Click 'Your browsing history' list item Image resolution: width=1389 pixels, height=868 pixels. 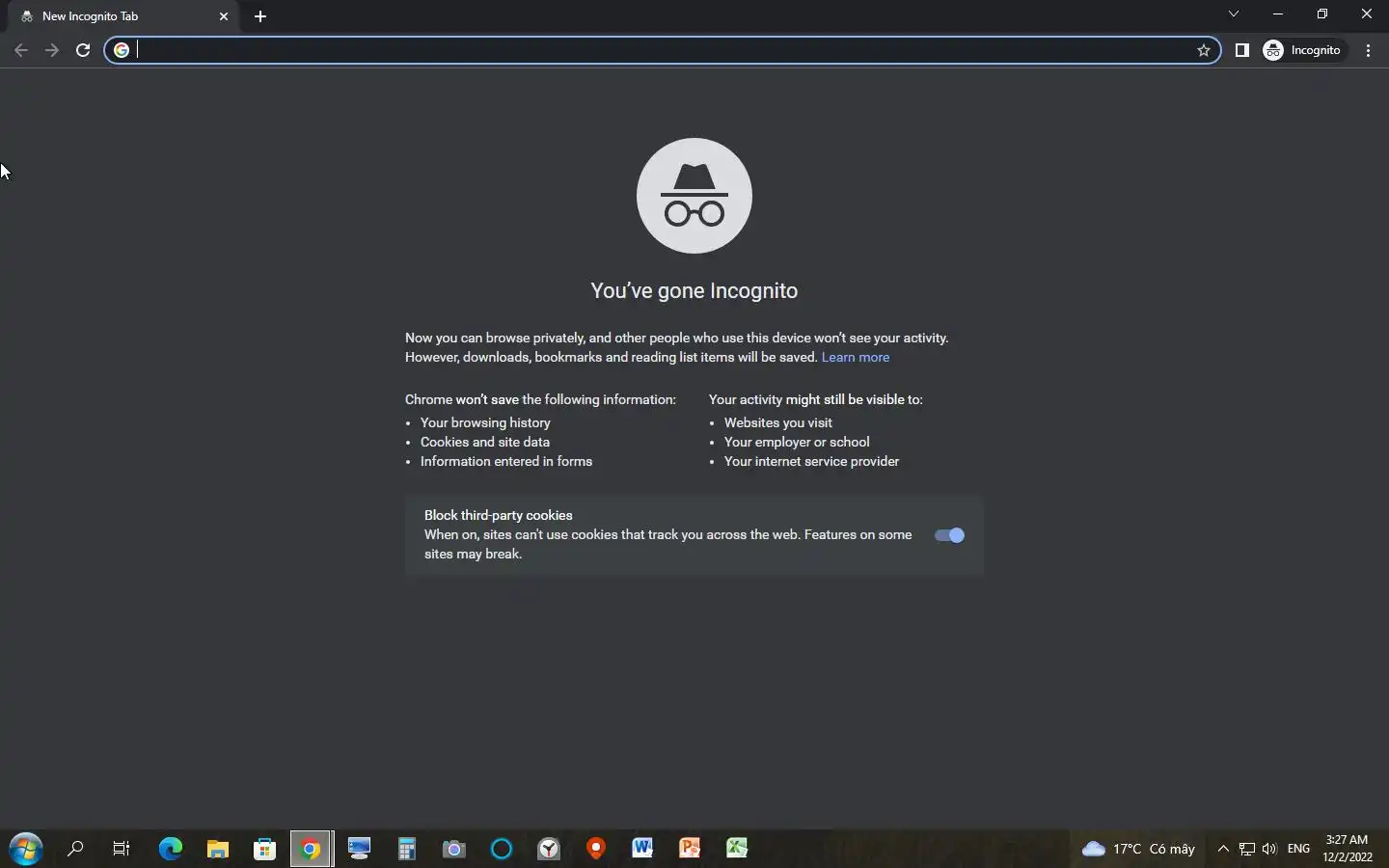(x=485, y=422)
